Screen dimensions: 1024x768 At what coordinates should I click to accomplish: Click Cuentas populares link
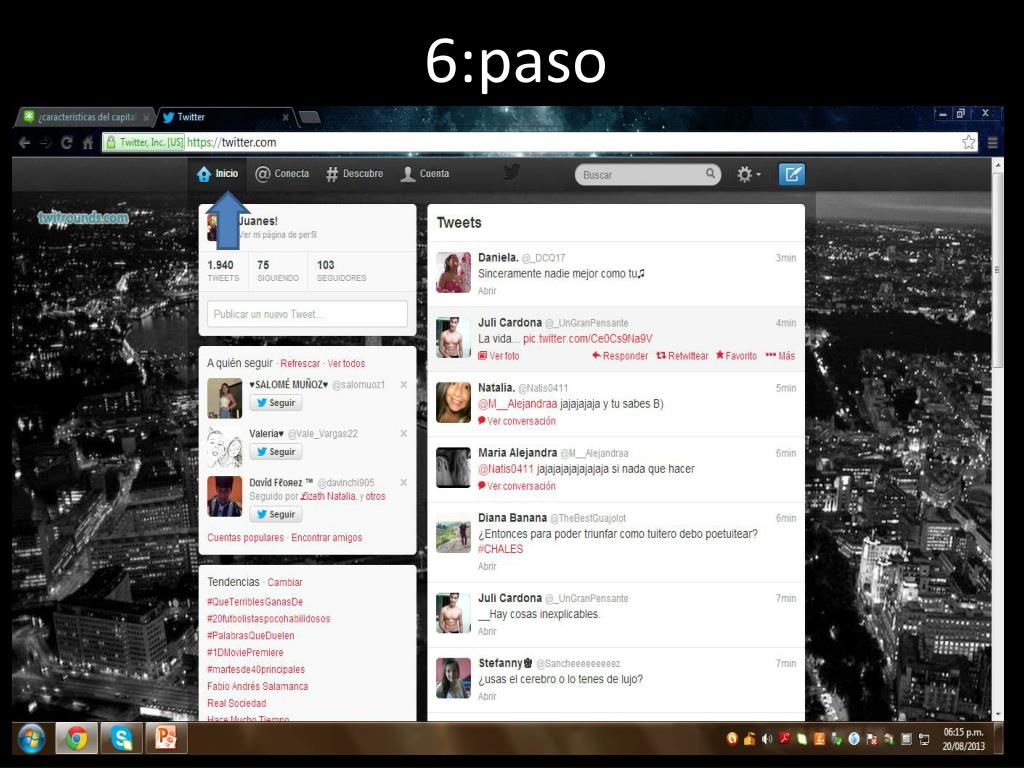click(x=246, y=538)
